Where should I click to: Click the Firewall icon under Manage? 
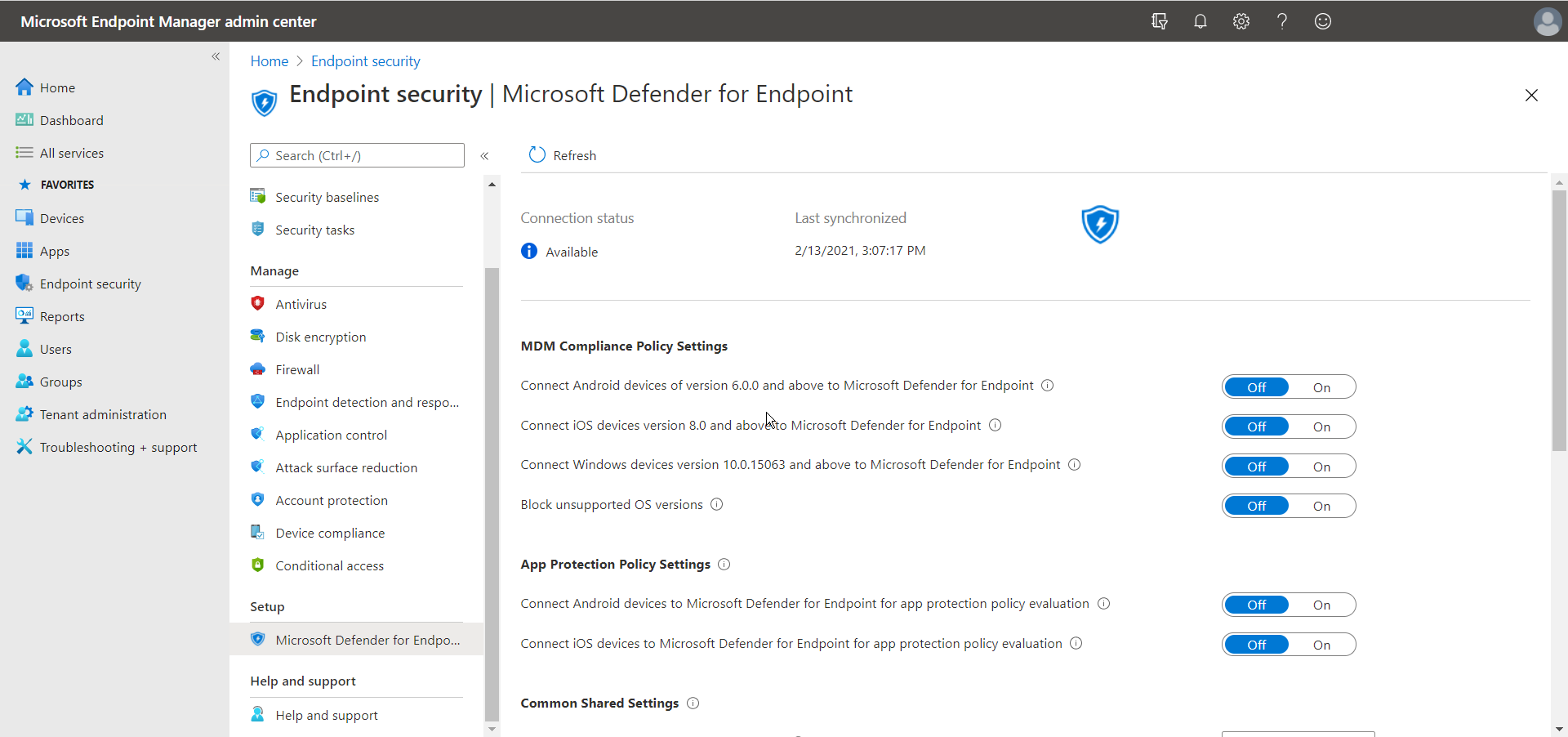pyautogui.click(x=257, y=368)
